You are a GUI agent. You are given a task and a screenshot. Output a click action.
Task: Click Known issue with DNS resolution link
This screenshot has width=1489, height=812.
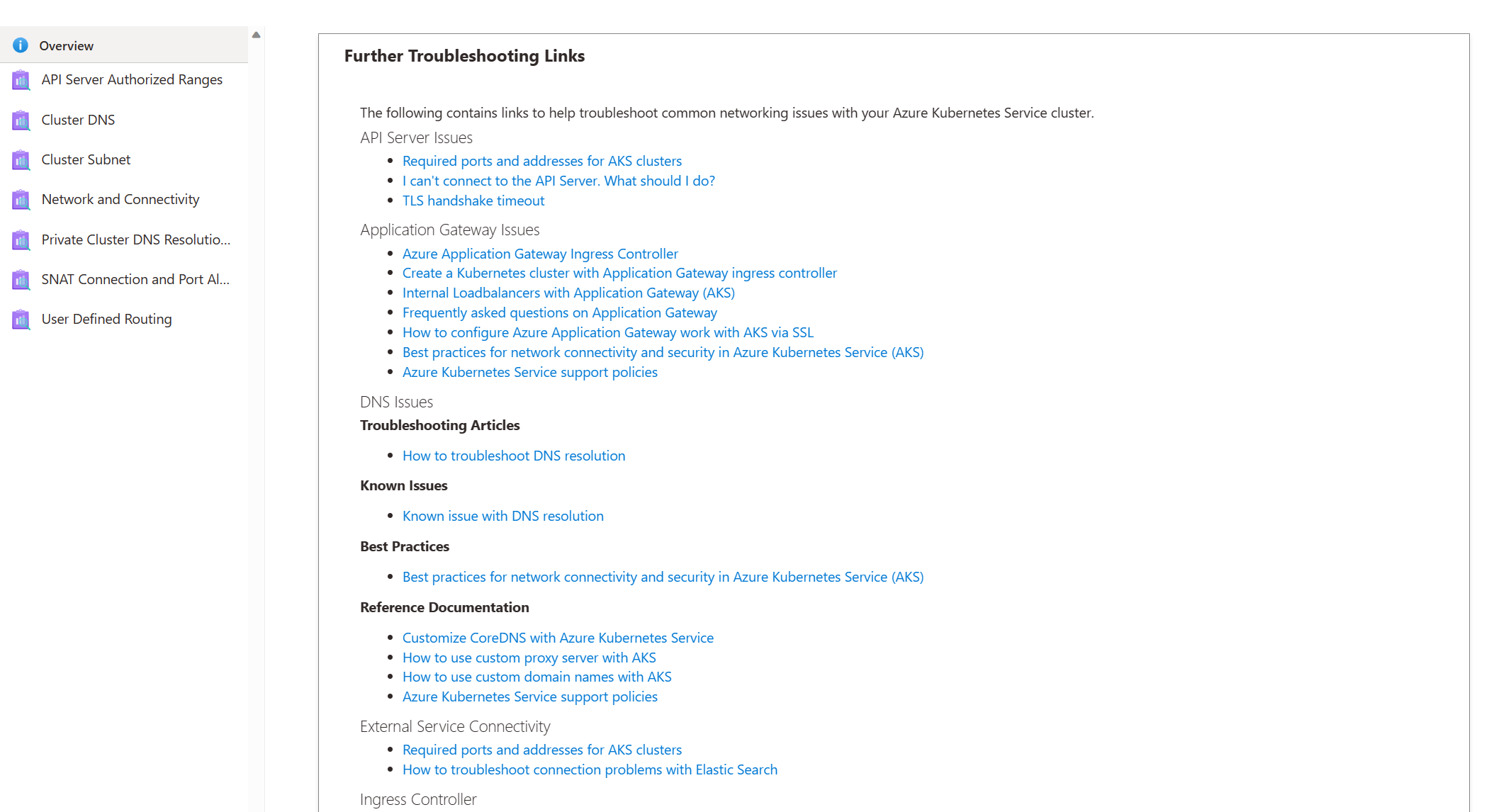coord(503,516)
